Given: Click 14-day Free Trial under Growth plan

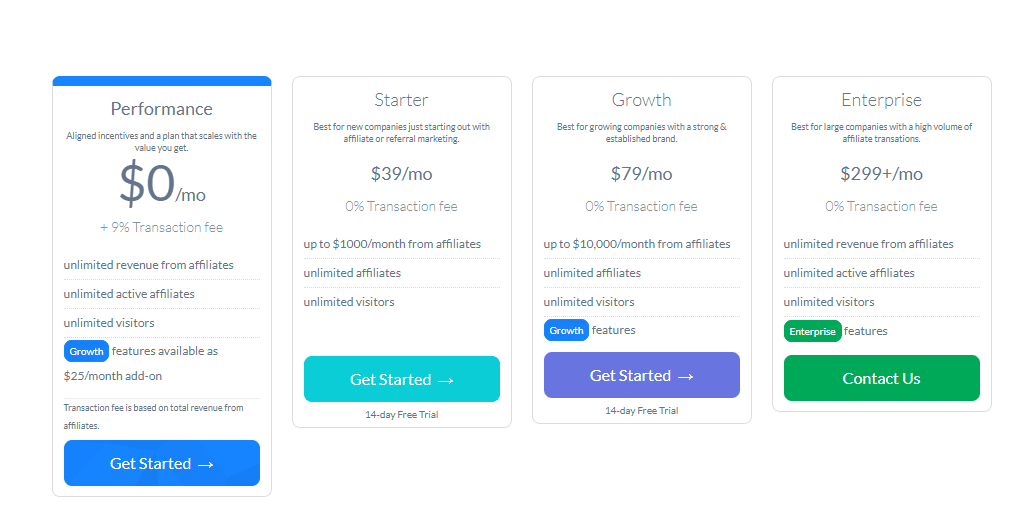Looking at the screenshot, I should (x=641, y=410).
